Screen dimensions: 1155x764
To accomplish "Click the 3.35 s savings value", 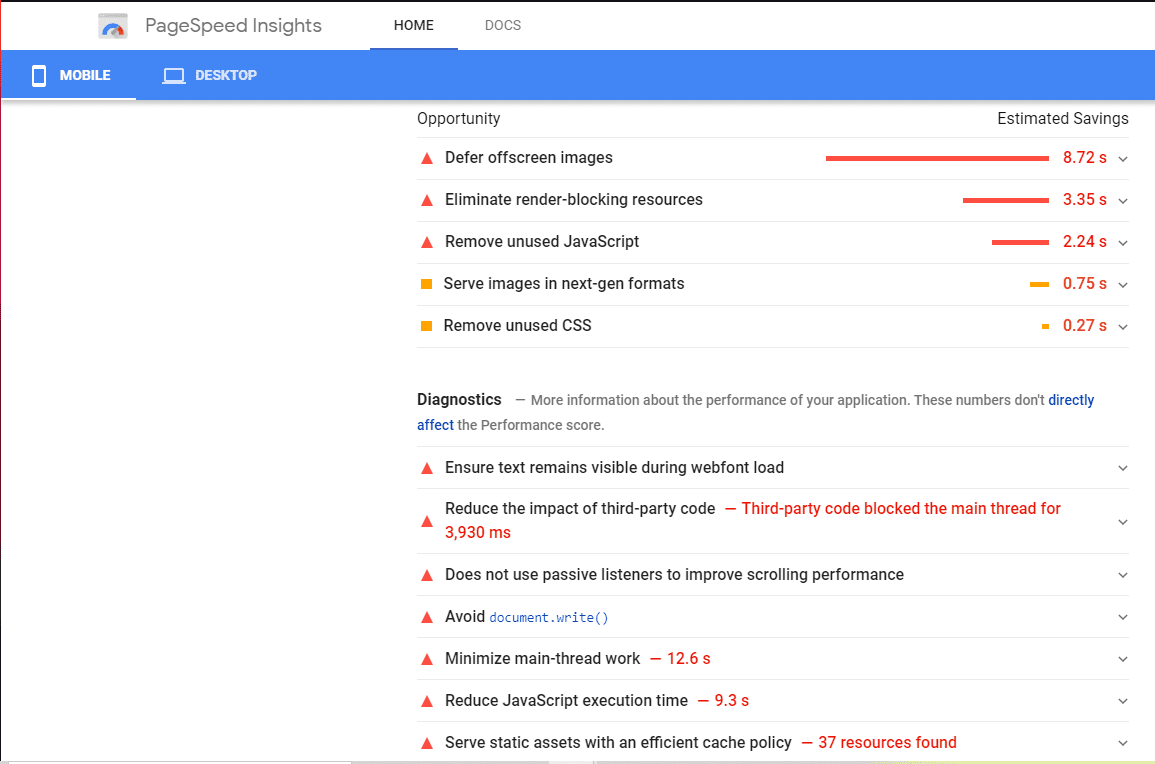I will (x=1084, y=200).
